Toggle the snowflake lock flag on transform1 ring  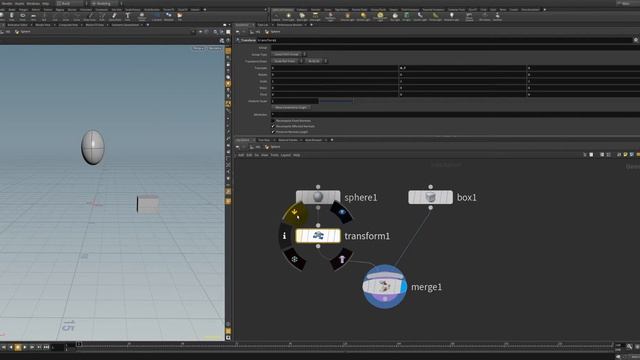[294, 259]
